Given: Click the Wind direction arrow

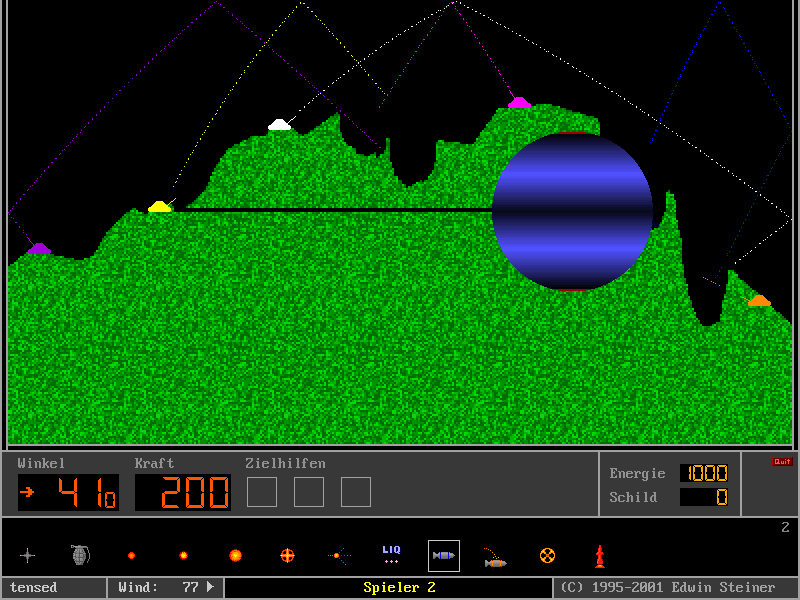Looking at the screenshot, I should click(x=210, y=587).
